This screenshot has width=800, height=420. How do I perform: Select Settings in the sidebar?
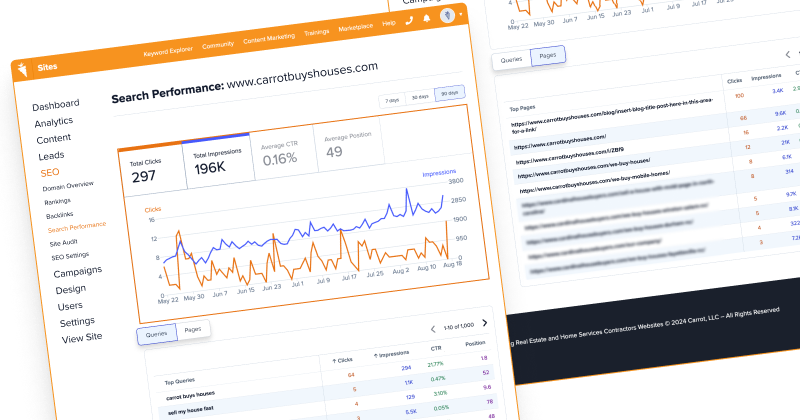77,323
